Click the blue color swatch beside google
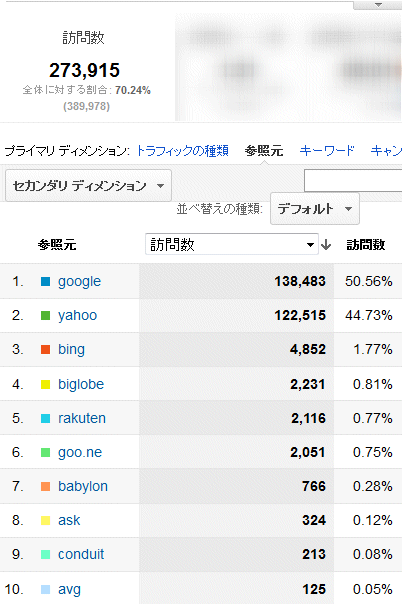This screenshot has height=604, width=402. coord(45,282)
